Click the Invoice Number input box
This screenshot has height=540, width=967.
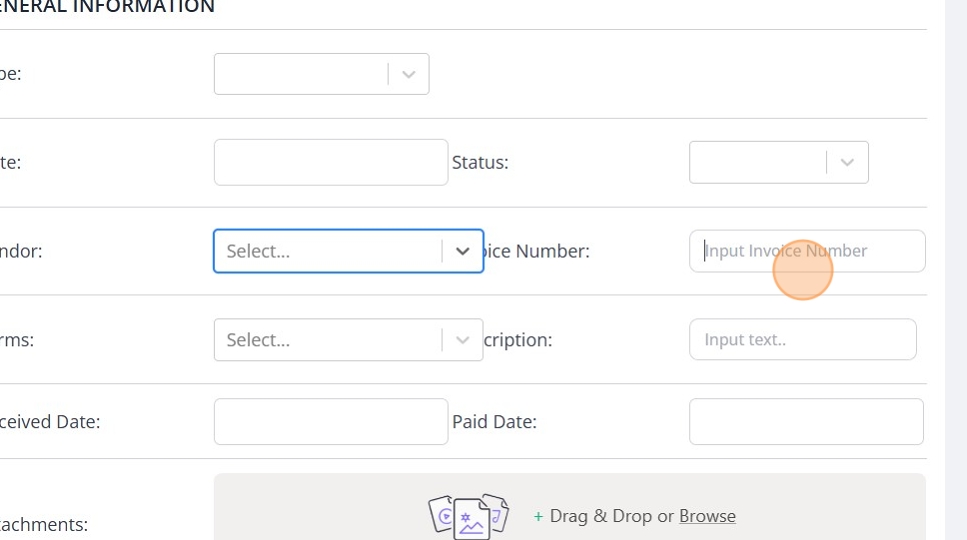806,251
